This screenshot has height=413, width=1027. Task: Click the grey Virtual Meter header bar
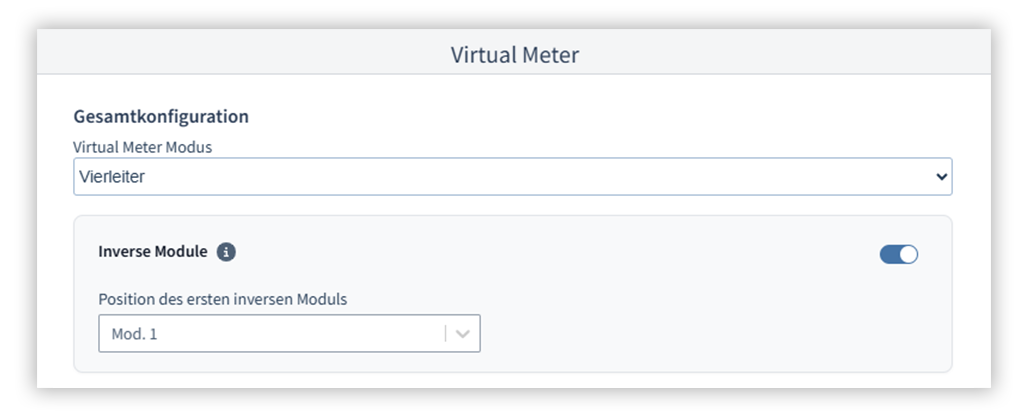tap(250, 55)
